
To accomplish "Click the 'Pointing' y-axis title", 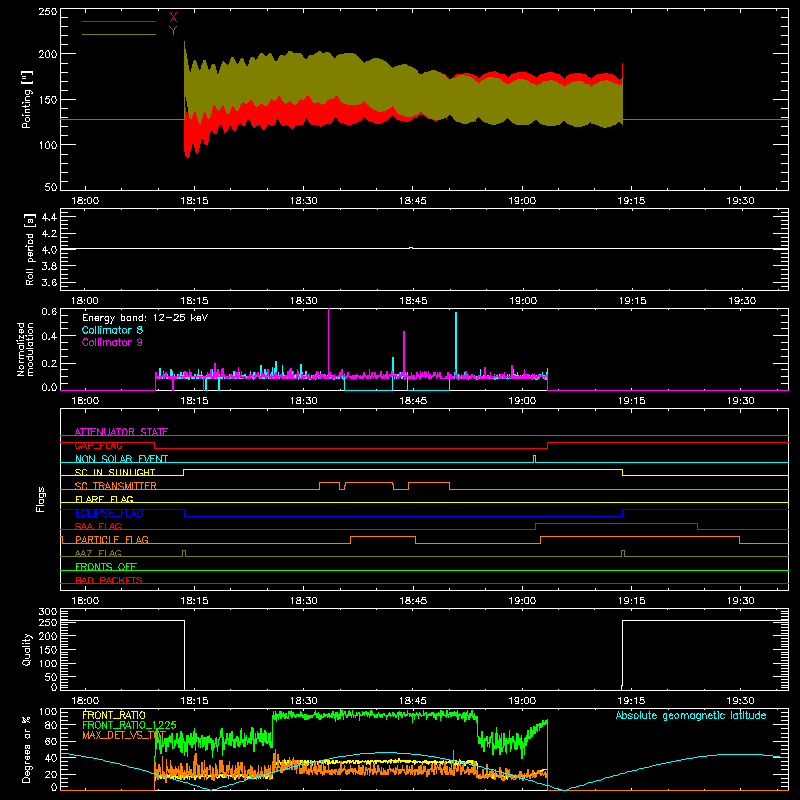I will pos(27,99).
